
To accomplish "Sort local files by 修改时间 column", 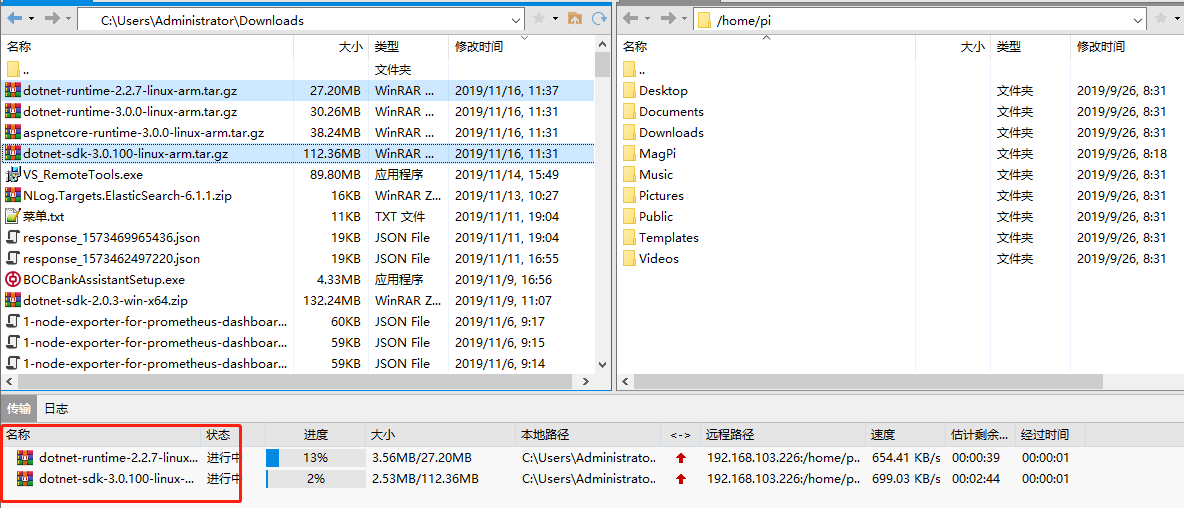I will click(x=521, y=47).
